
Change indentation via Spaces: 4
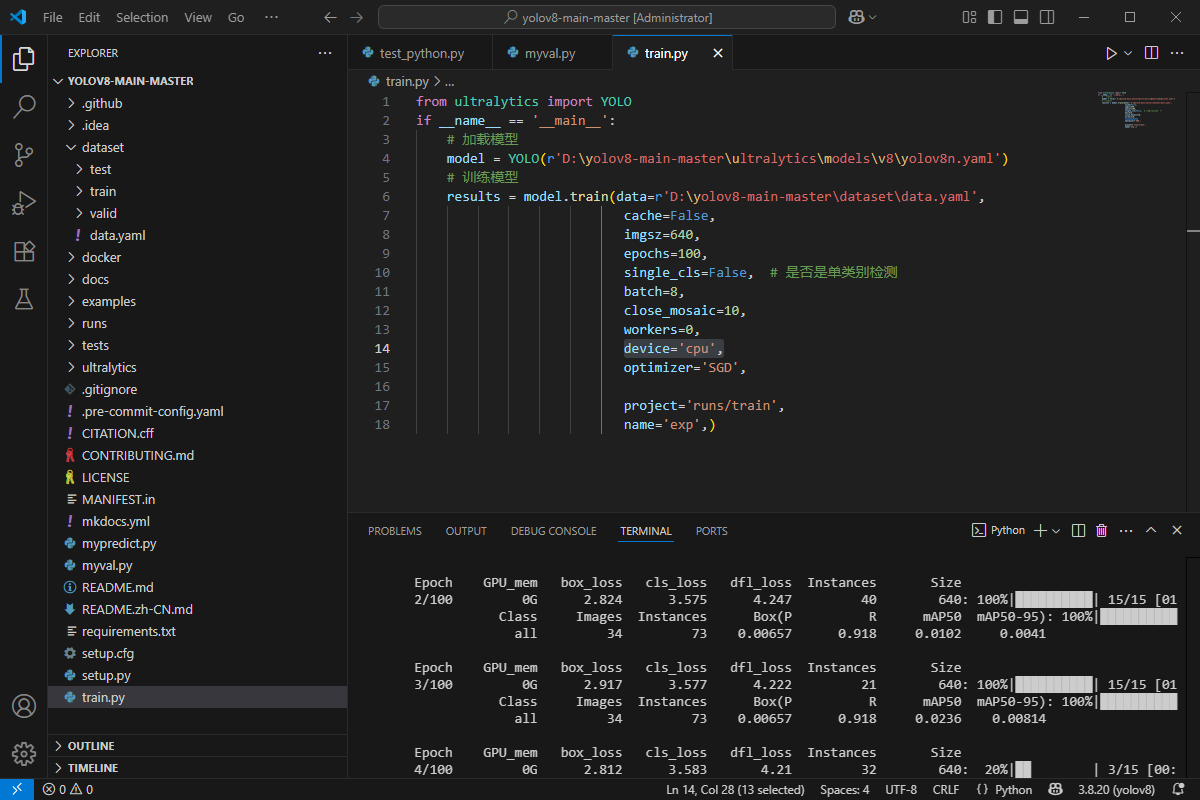(845, 789)
